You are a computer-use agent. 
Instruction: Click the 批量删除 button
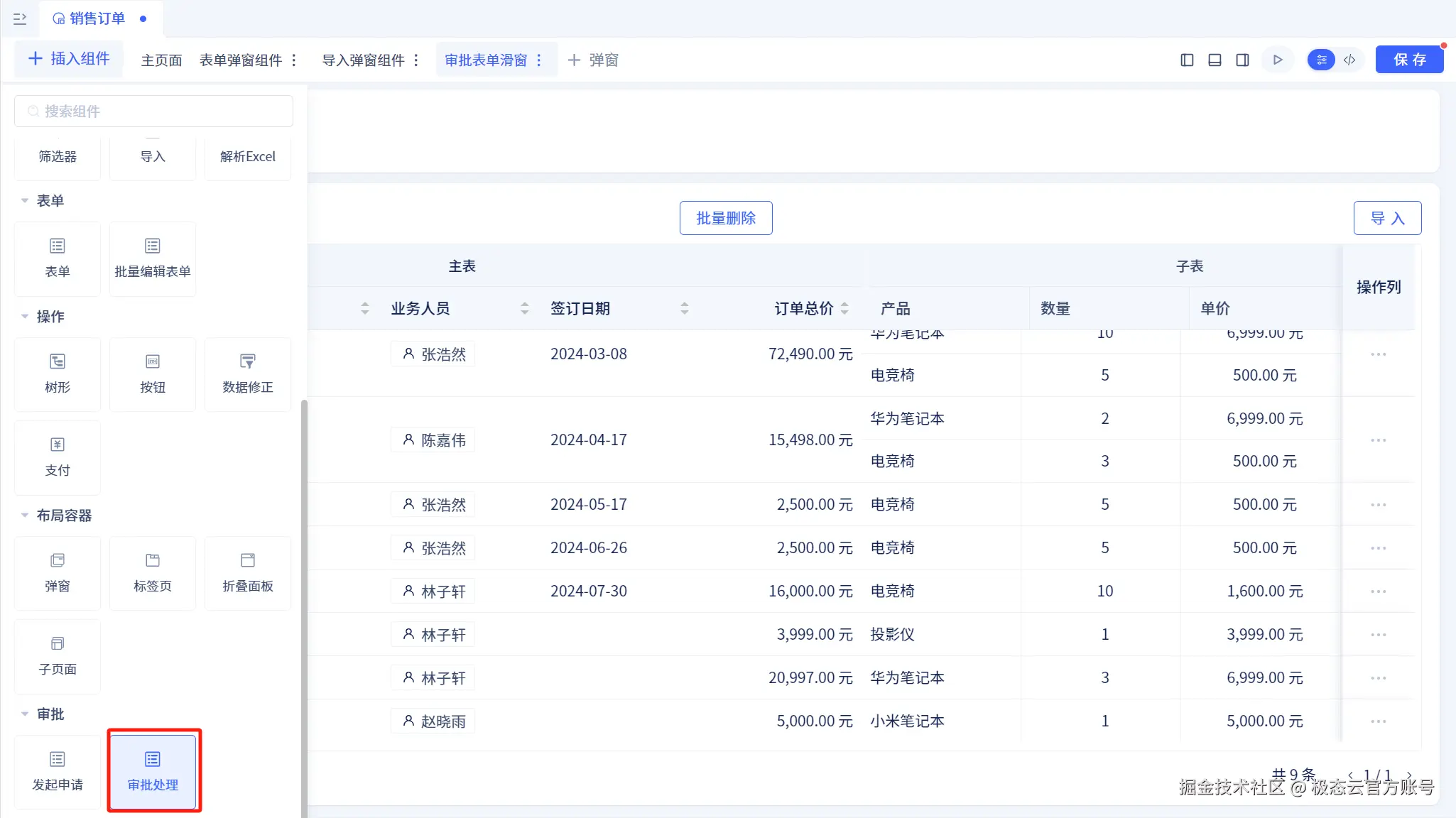pos(725,218)
